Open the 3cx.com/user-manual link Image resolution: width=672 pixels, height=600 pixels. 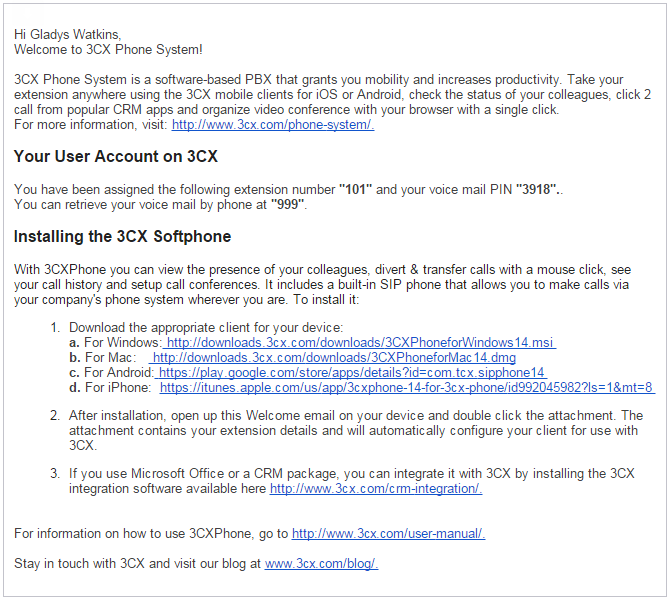pyautogui.click(x=388, y=534)
